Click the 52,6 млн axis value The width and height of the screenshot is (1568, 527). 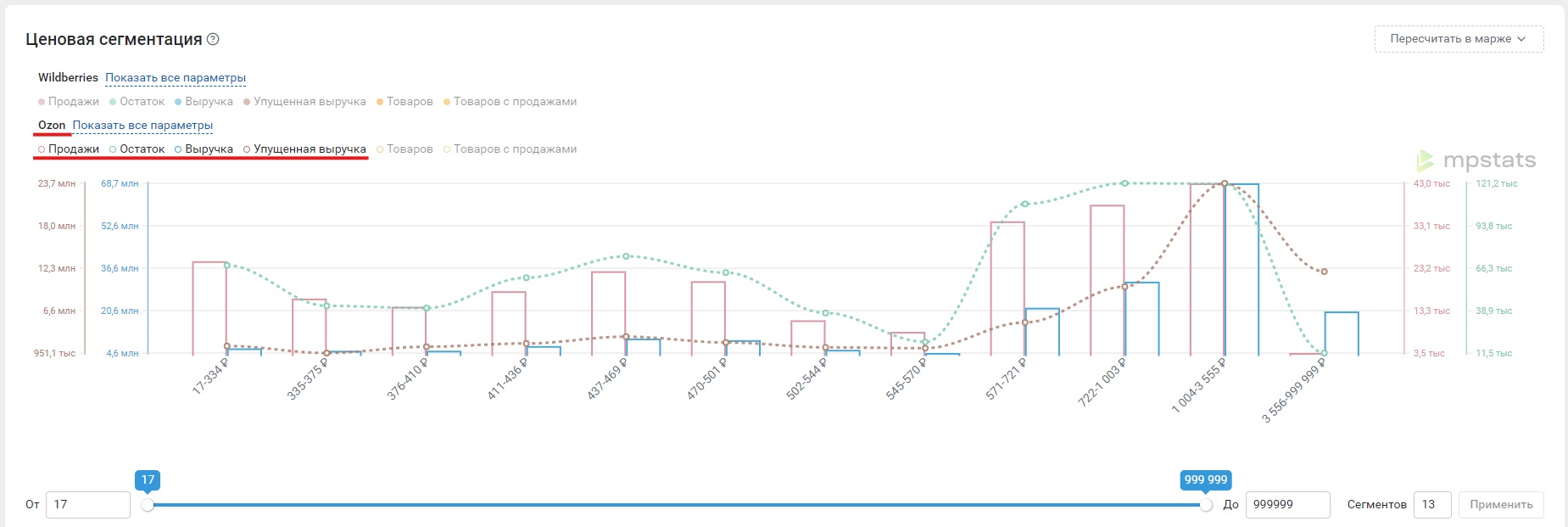(120, 226)
